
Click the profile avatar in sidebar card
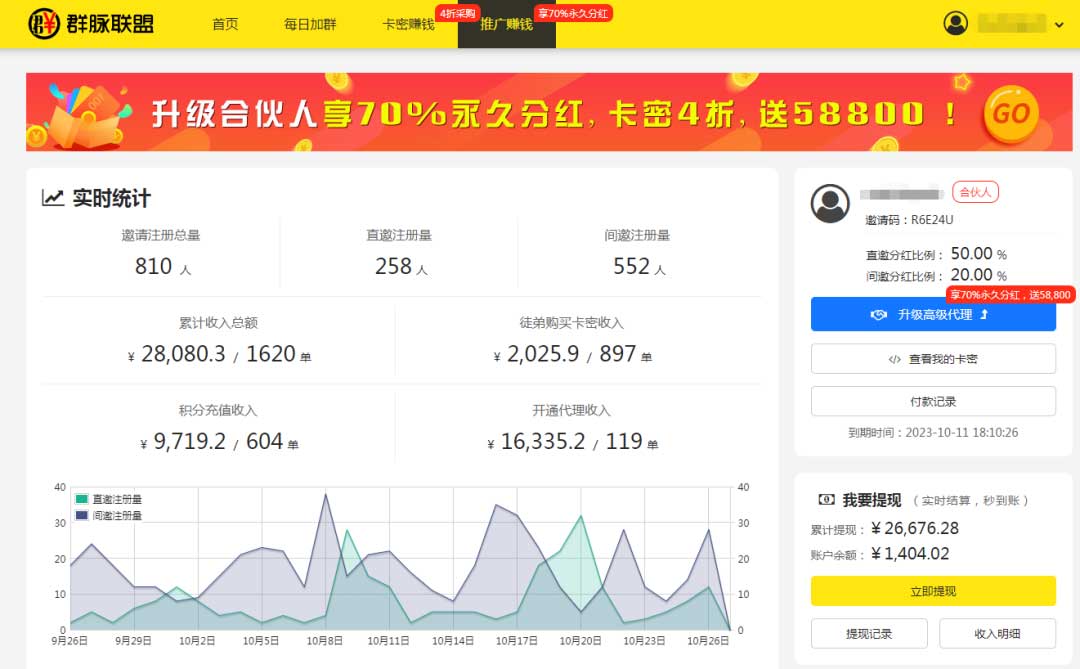(x=830, y=204)
